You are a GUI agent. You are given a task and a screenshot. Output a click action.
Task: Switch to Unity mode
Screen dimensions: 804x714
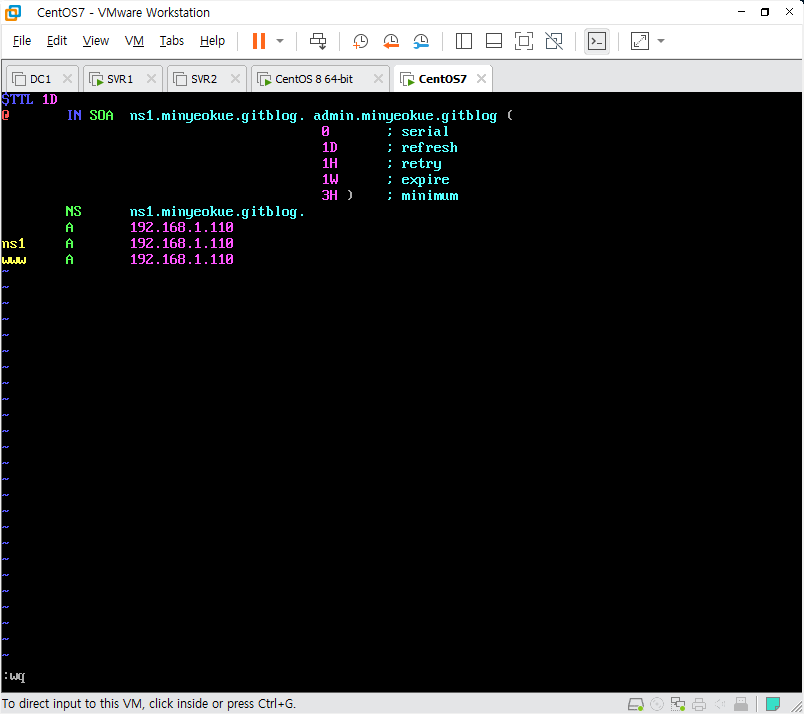pyautogui.click(x=554, y=41)
